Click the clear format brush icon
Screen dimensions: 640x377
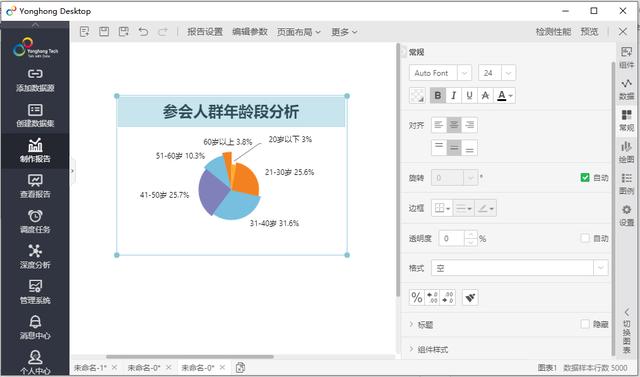470,297
